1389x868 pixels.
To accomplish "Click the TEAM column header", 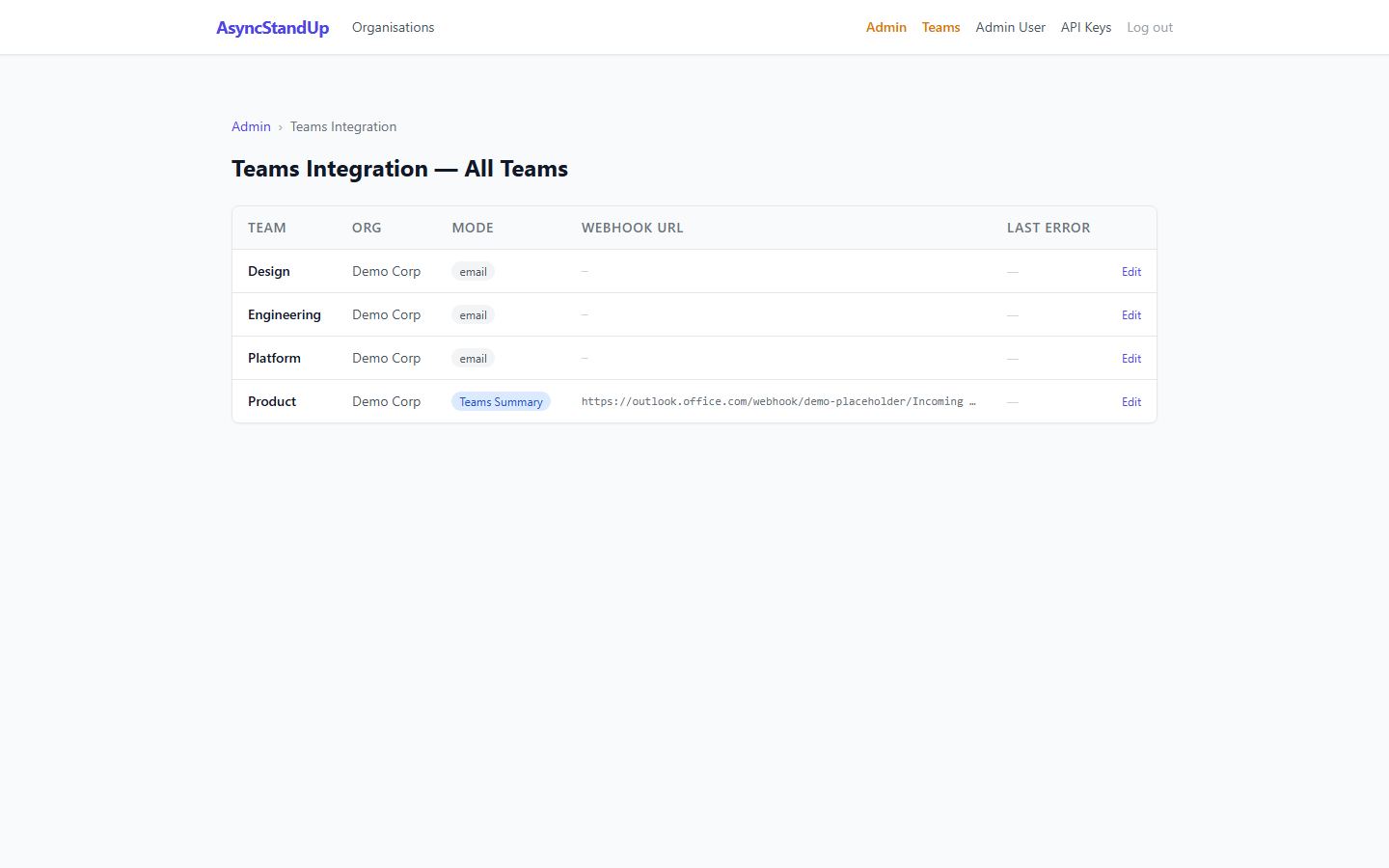I will click(x=267, y=229).
